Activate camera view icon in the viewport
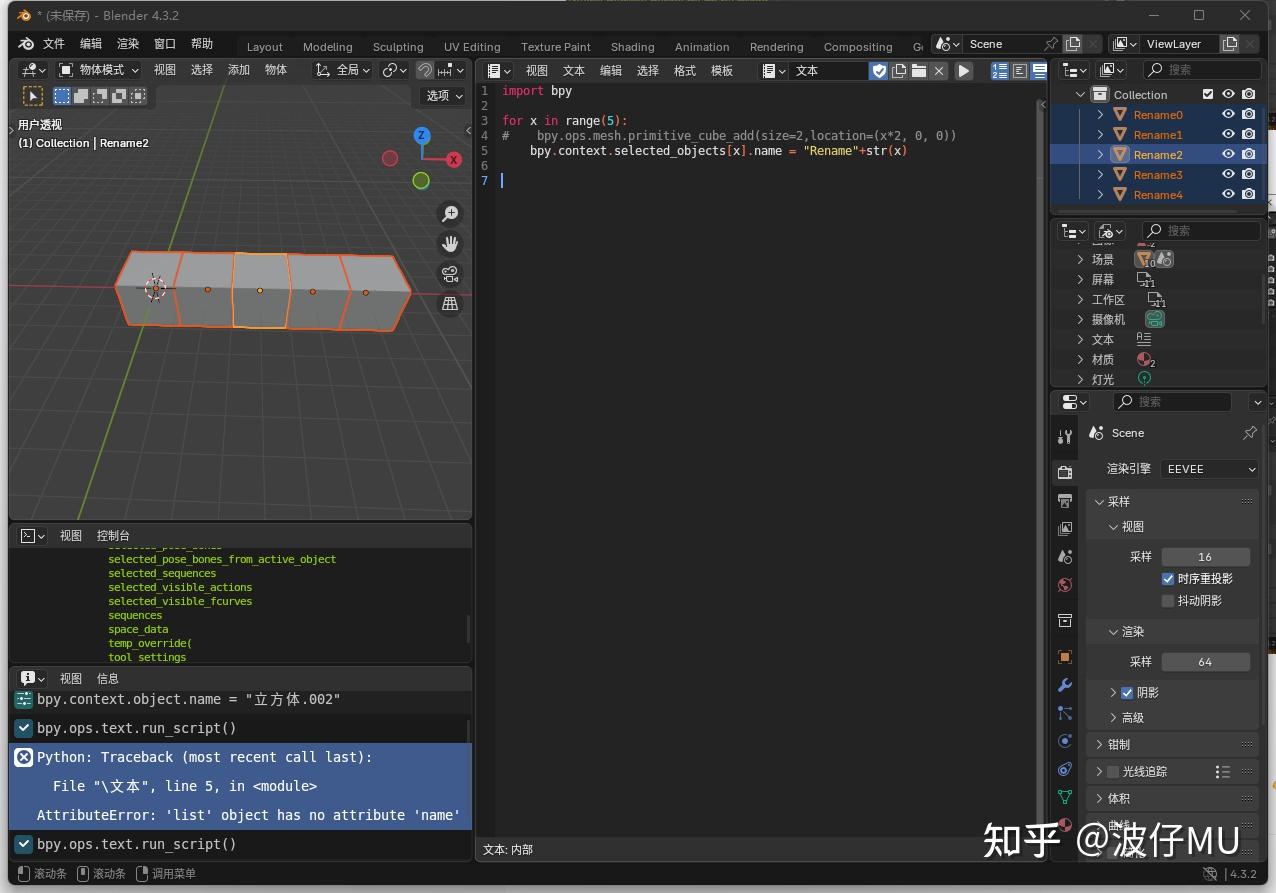The width and height of the screenshot is (1276, 893). (x=450, y=274)
